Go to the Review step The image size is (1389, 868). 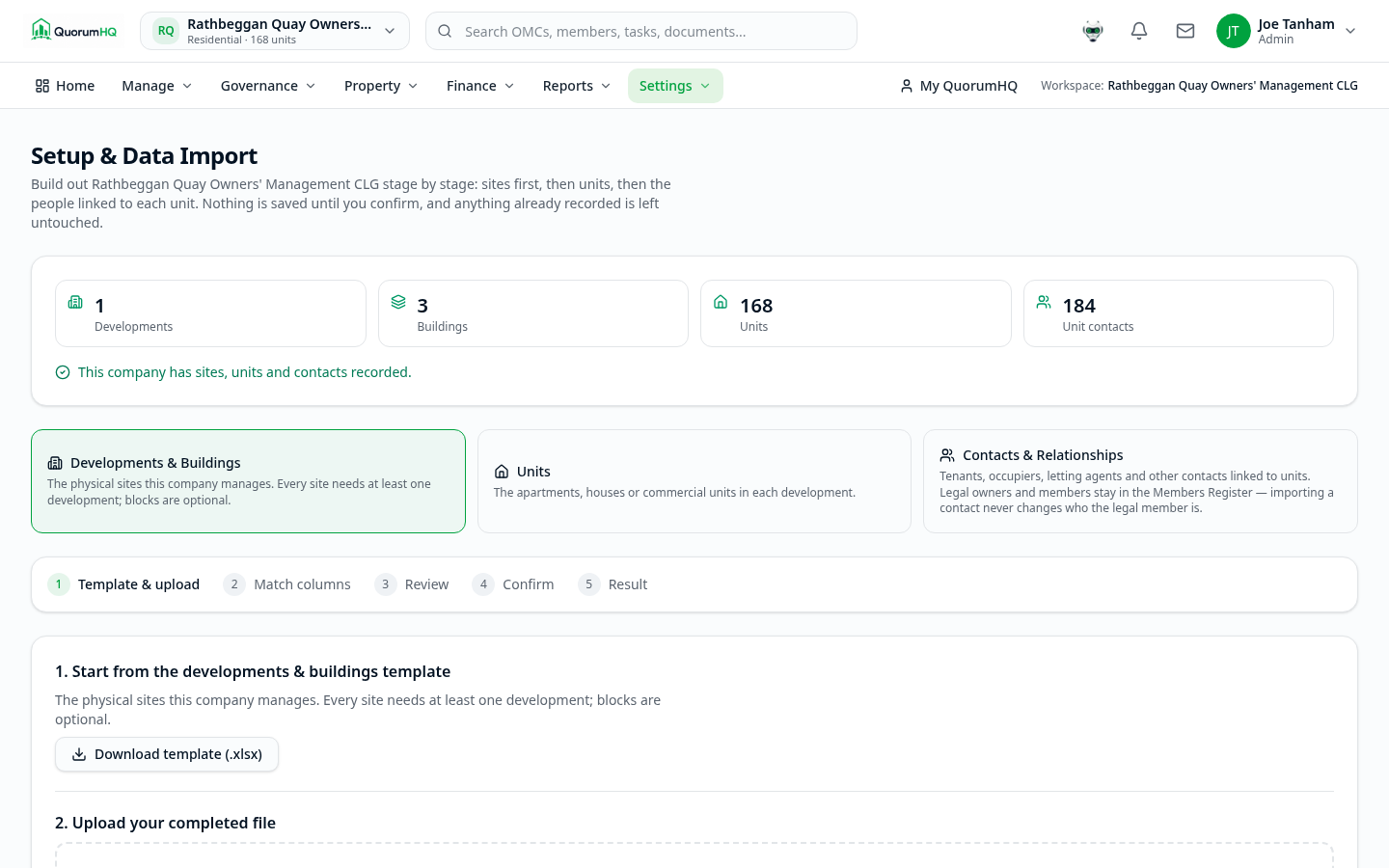412,584
